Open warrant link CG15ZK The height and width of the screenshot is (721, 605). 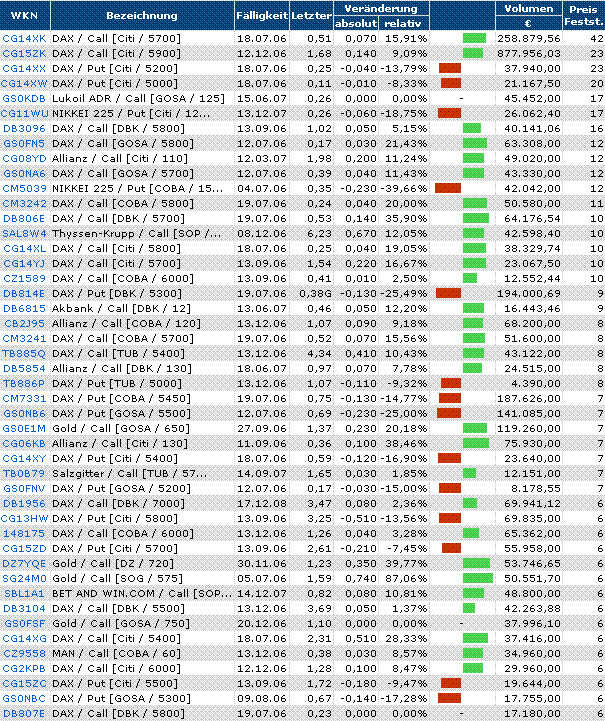pos(24,53)
